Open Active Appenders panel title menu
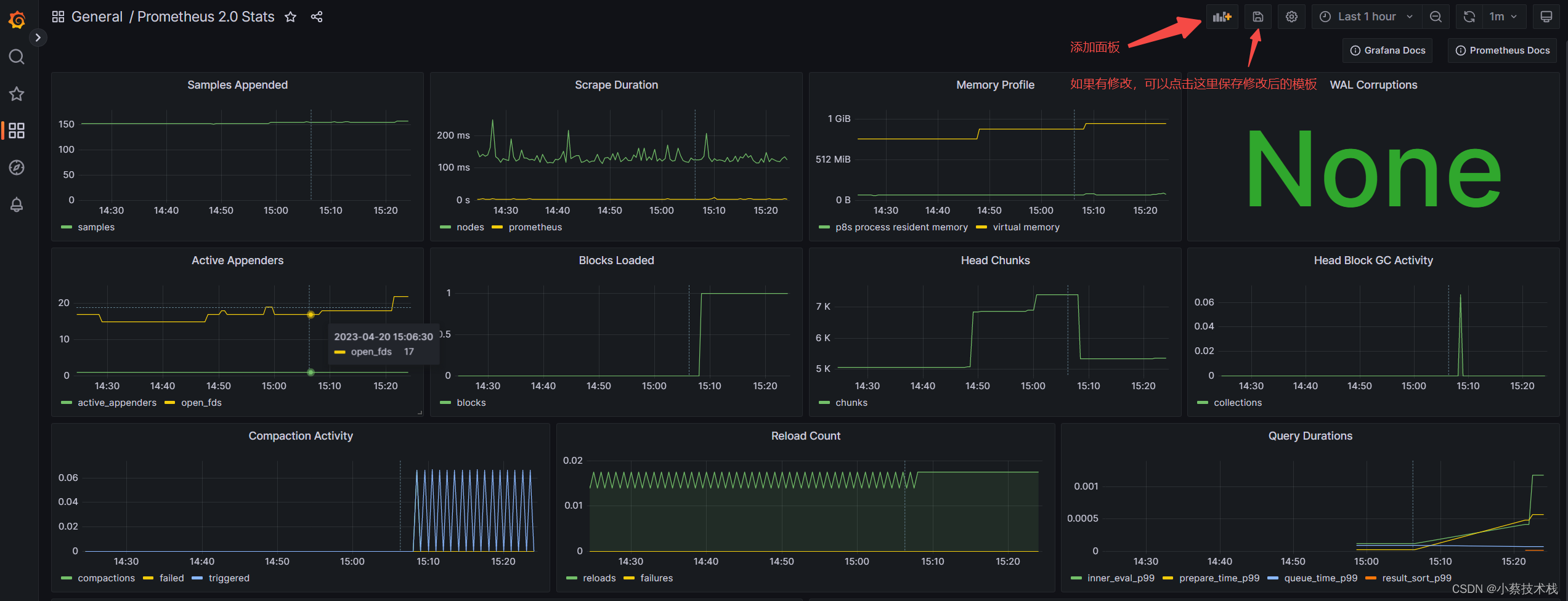This screenshot has height=601, width=1568. pyautogui.click(x=237, y=260)
